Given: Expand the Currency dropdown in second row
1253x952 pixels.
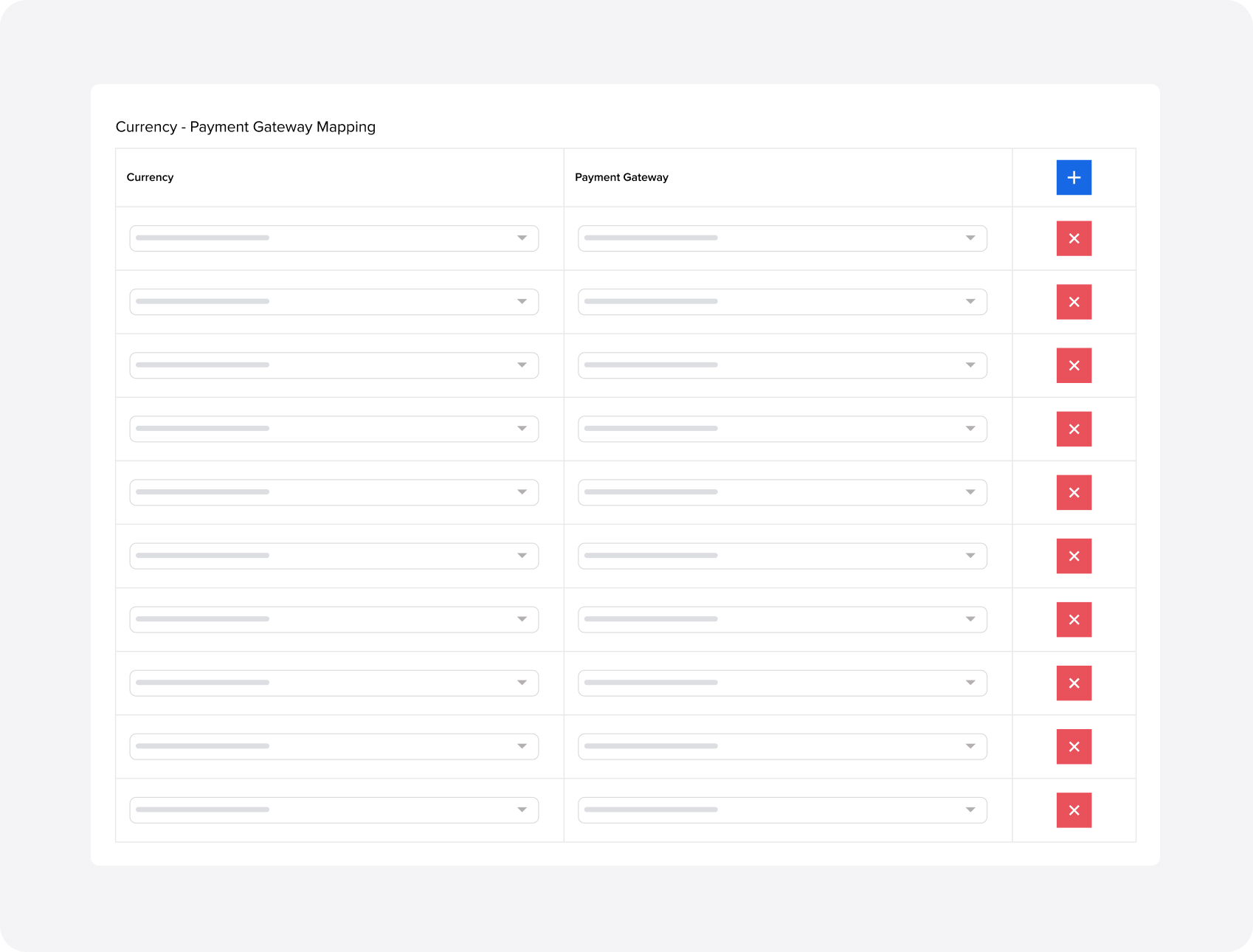Looking at the screenshot, I should (334, 302).
